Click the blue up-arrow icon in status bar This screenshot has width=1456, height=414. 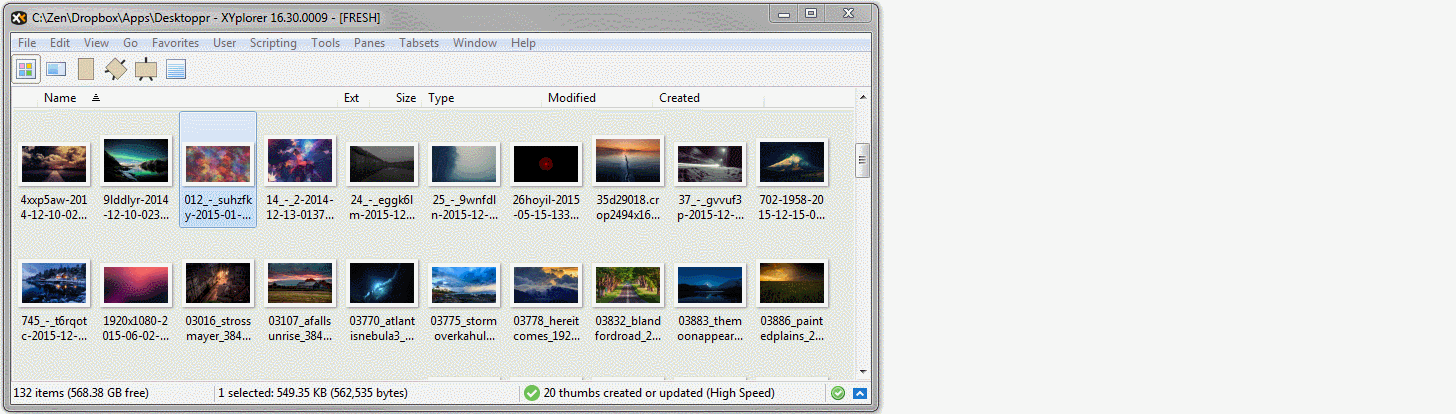(x=859, y=393)
